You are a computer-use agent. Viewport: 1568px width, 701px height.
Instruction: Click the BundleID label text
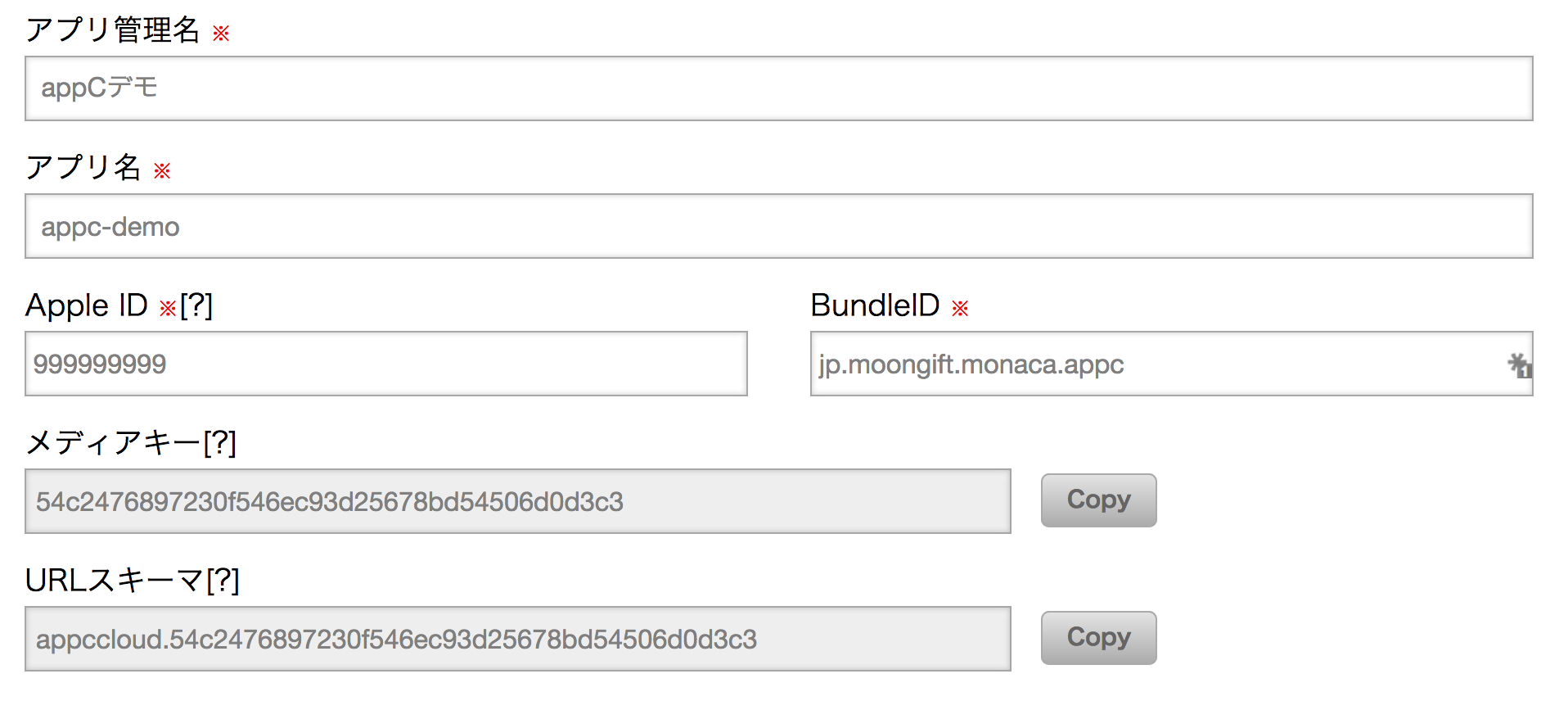(875, 305)
